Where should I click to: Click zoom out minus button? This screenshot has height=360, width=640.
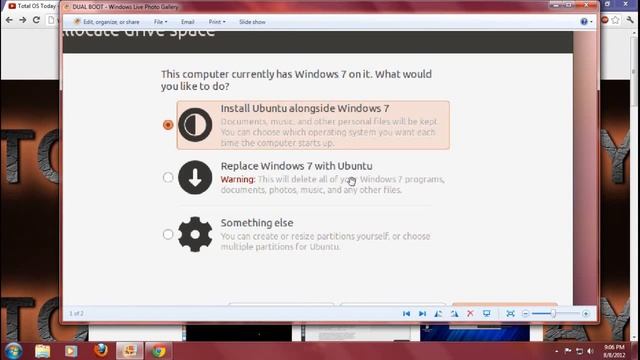click(525, 313)
